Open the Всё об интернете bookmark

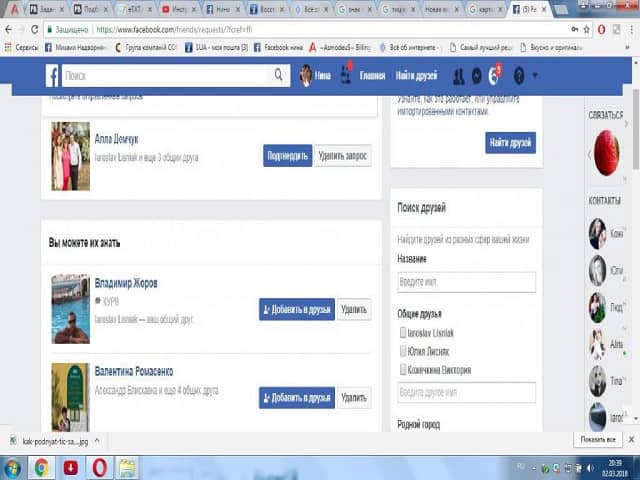[409, 47]
